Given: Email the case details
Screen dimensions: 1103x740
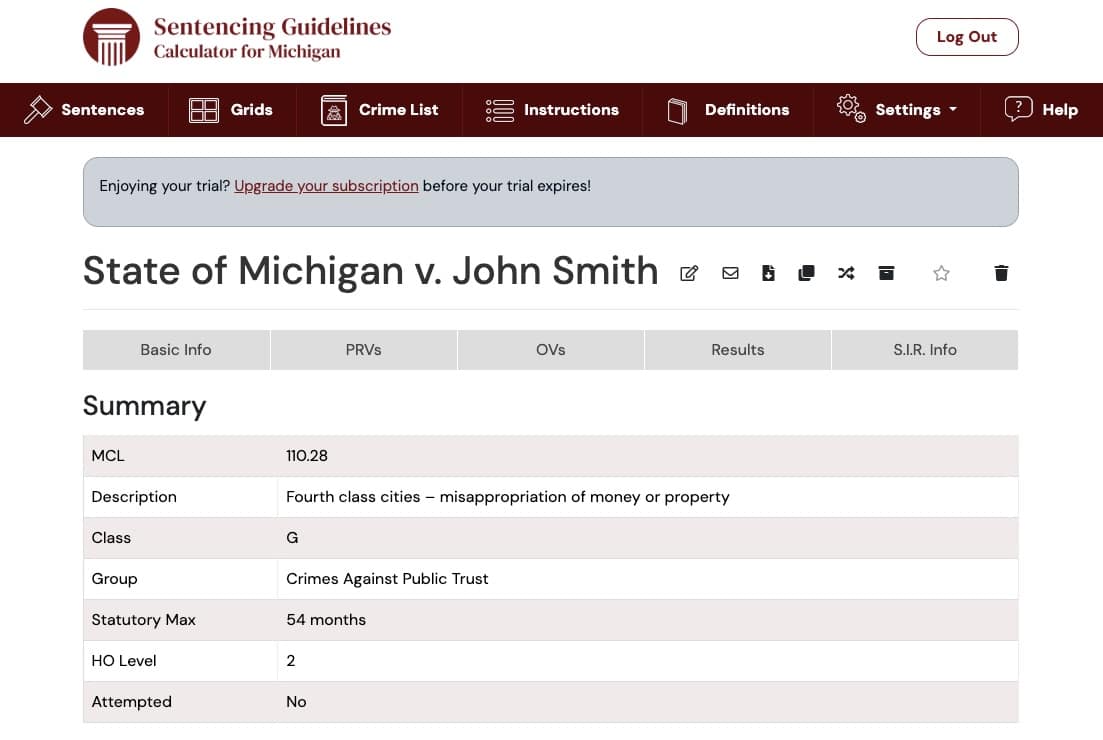Looking at the screenshot, I should [730, 272].
